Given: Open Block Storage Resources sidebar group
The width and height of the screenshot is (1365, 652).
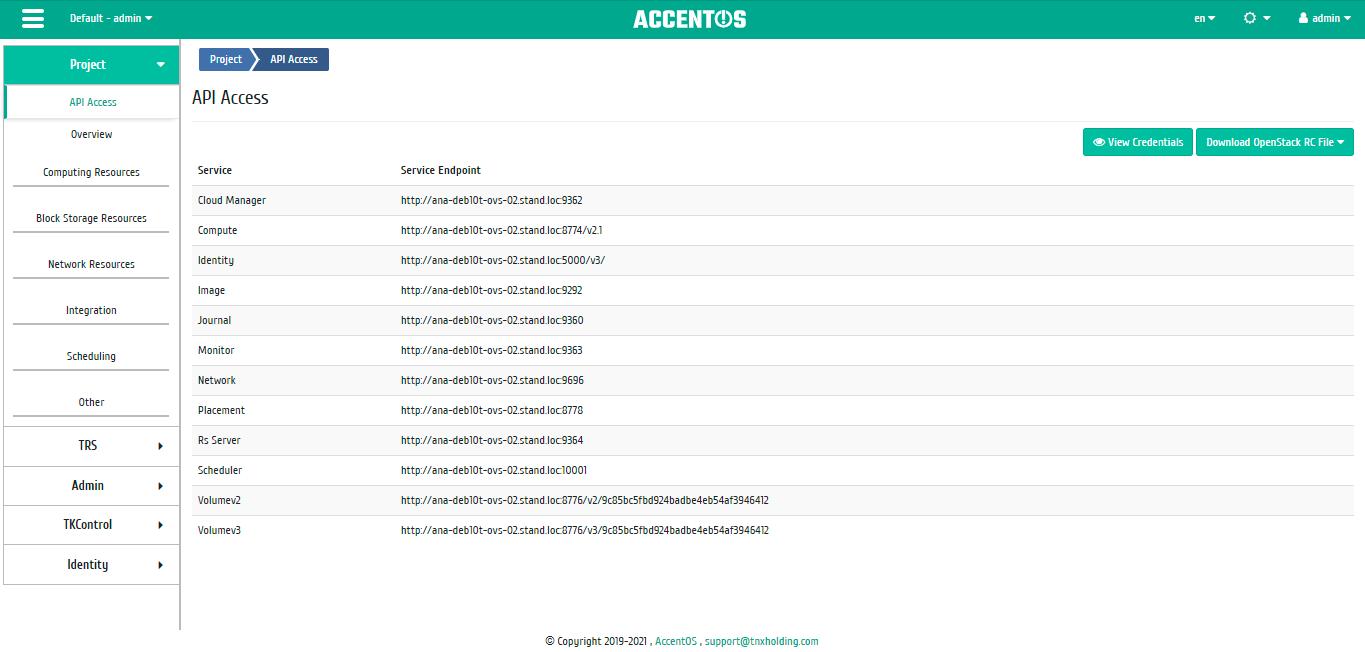Looking at the screenshot, I should 91,218.
